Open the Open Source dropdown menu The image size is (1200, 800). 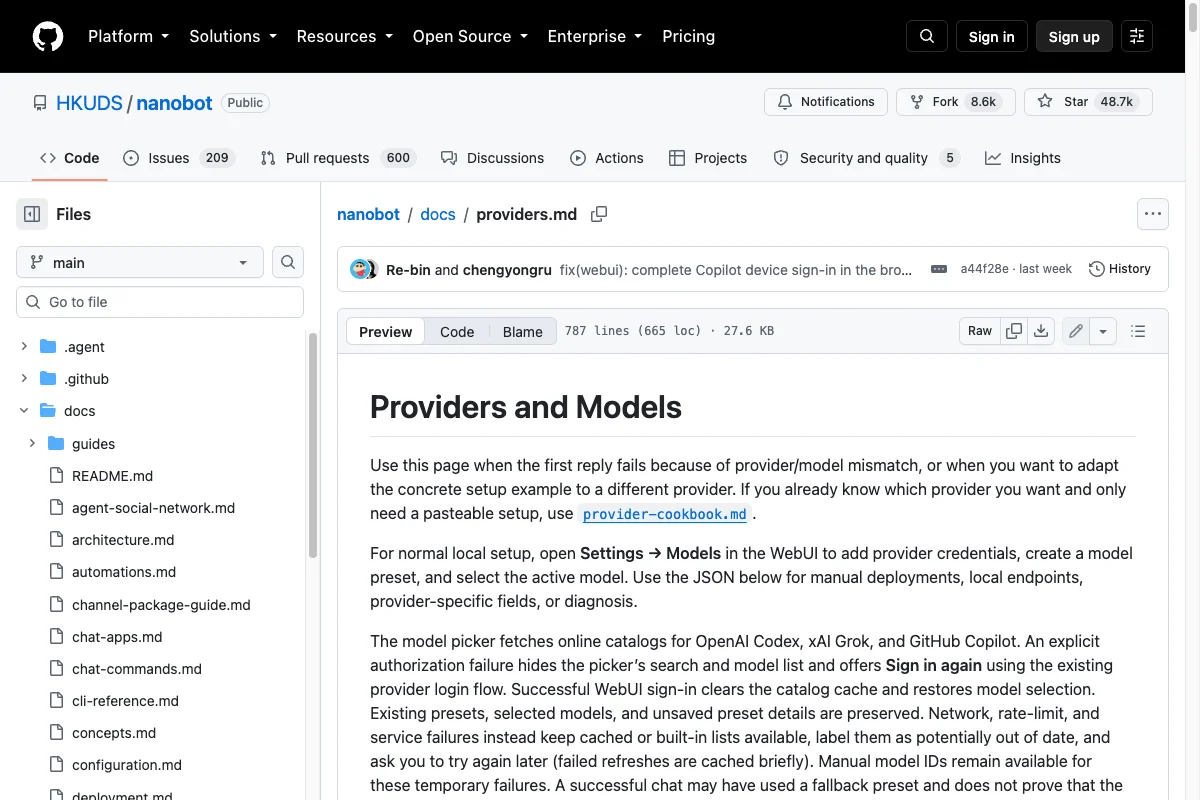pos(470,36)
